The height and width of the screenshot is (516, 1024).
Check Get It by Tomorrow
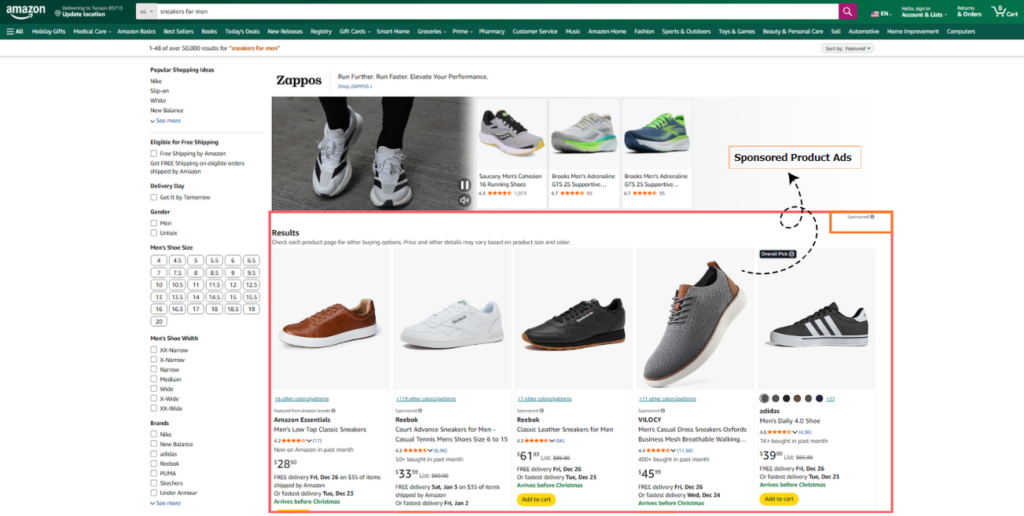pos(154,197)
